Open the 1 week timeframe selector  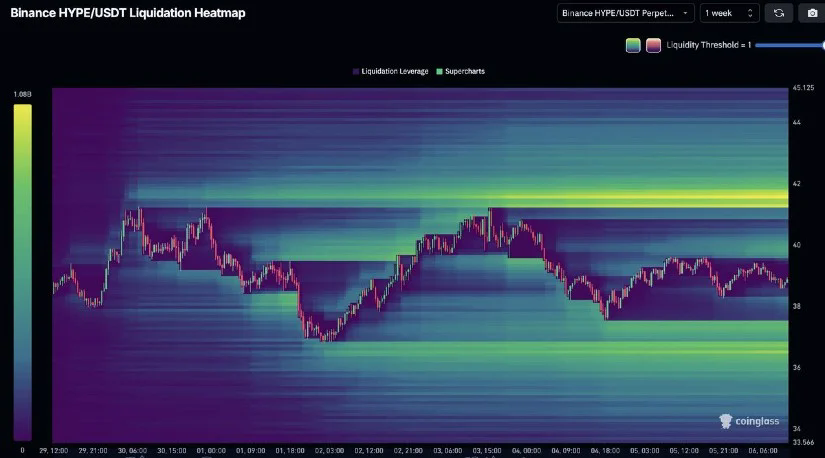coord(729,13)
